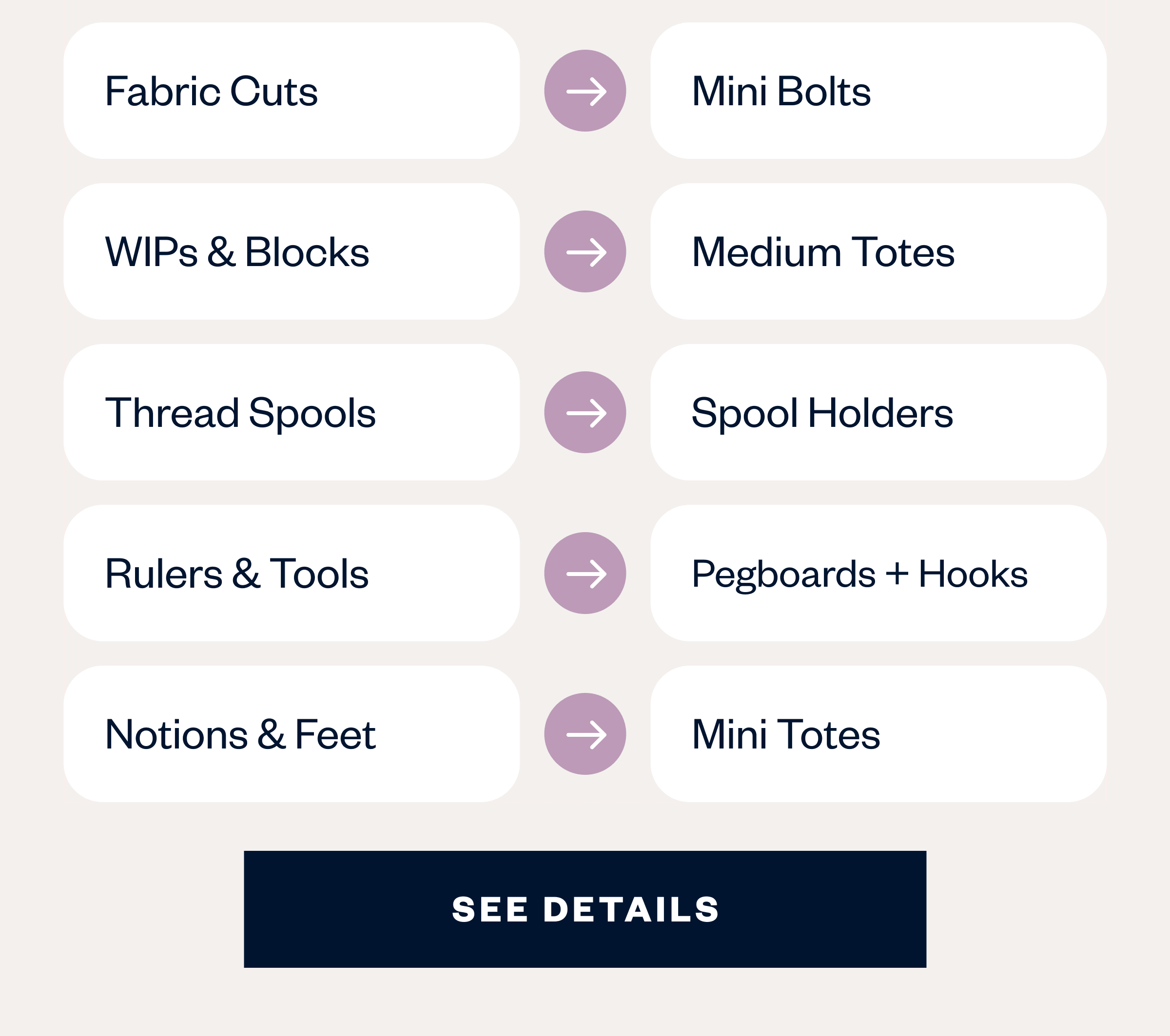
Task: Click the Mini Totes card
Action: point(878,734)
